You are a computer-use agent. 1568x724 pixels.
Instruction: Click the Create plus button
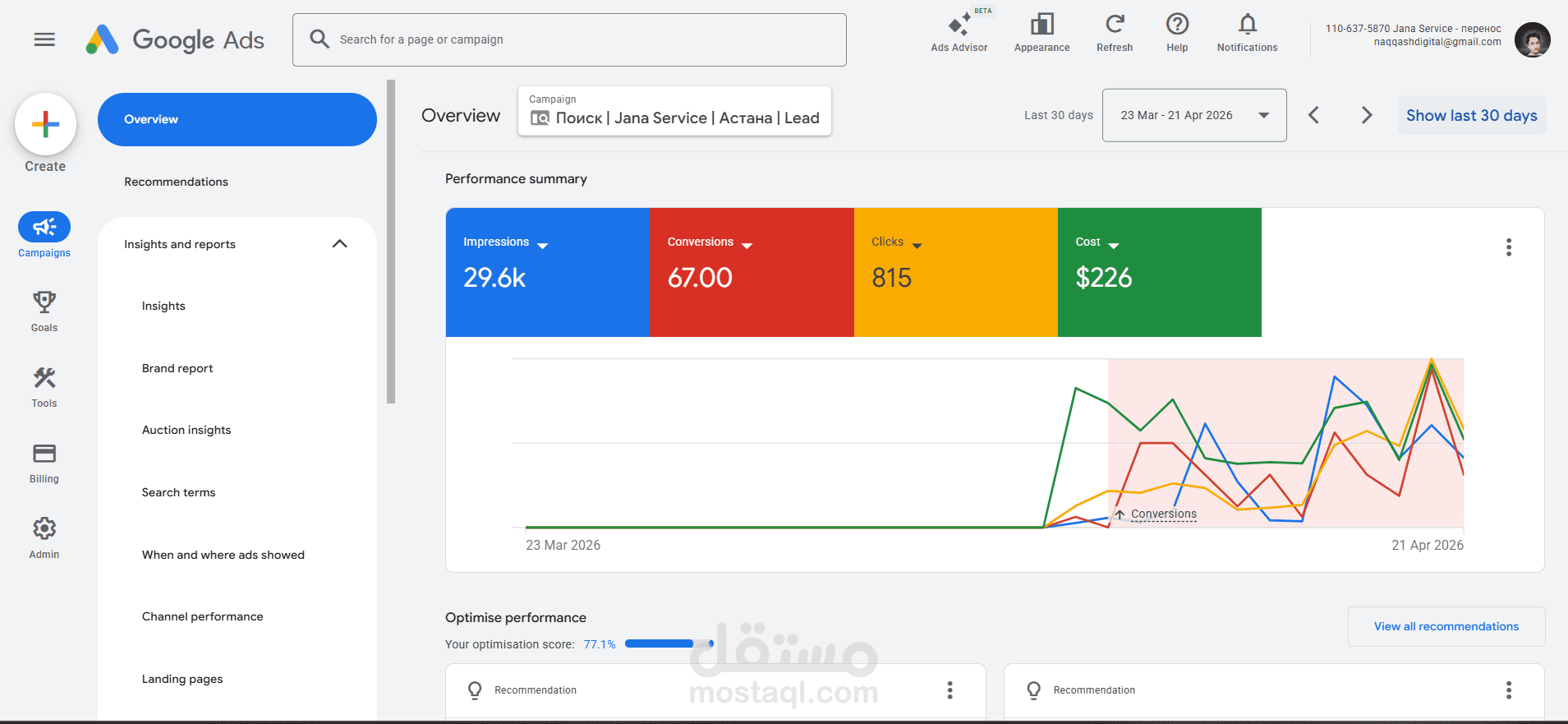45,125
